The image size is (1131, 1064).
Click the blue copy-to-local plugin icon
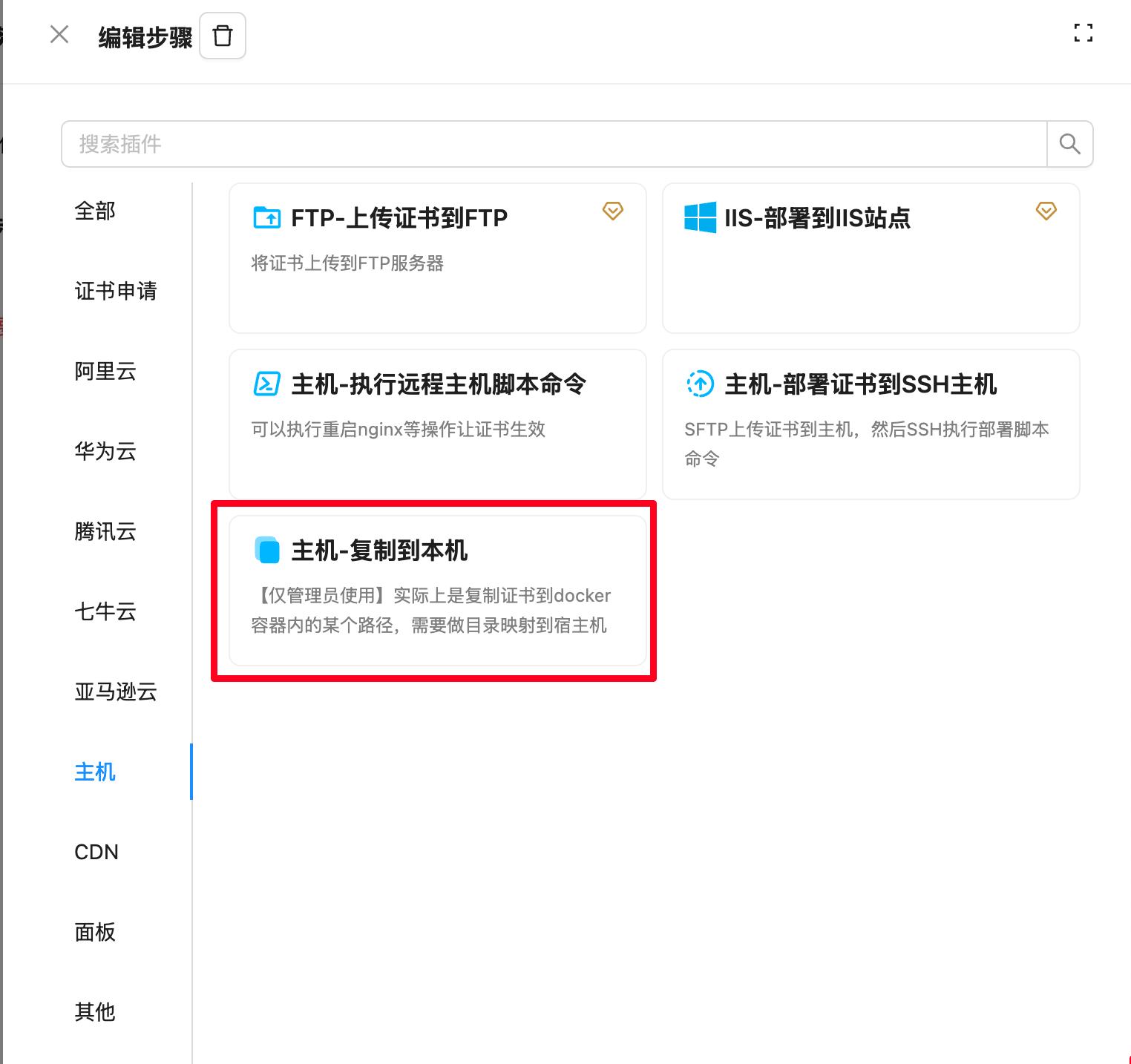(267, 550)
